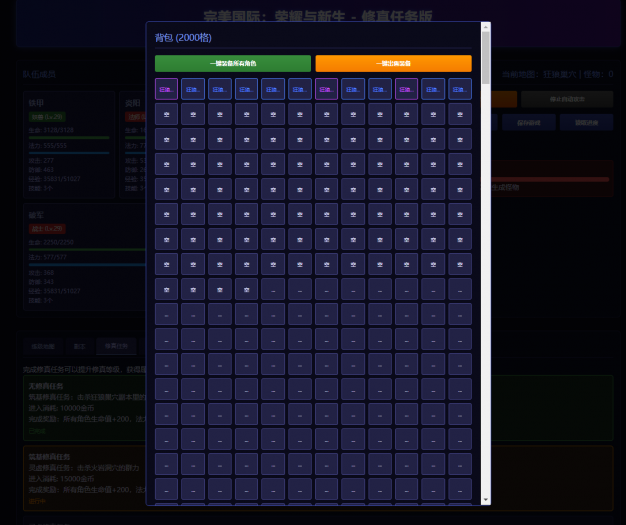
Task: Select the seventh purple-bordered item in top row
Action: (x=326, y=89)
